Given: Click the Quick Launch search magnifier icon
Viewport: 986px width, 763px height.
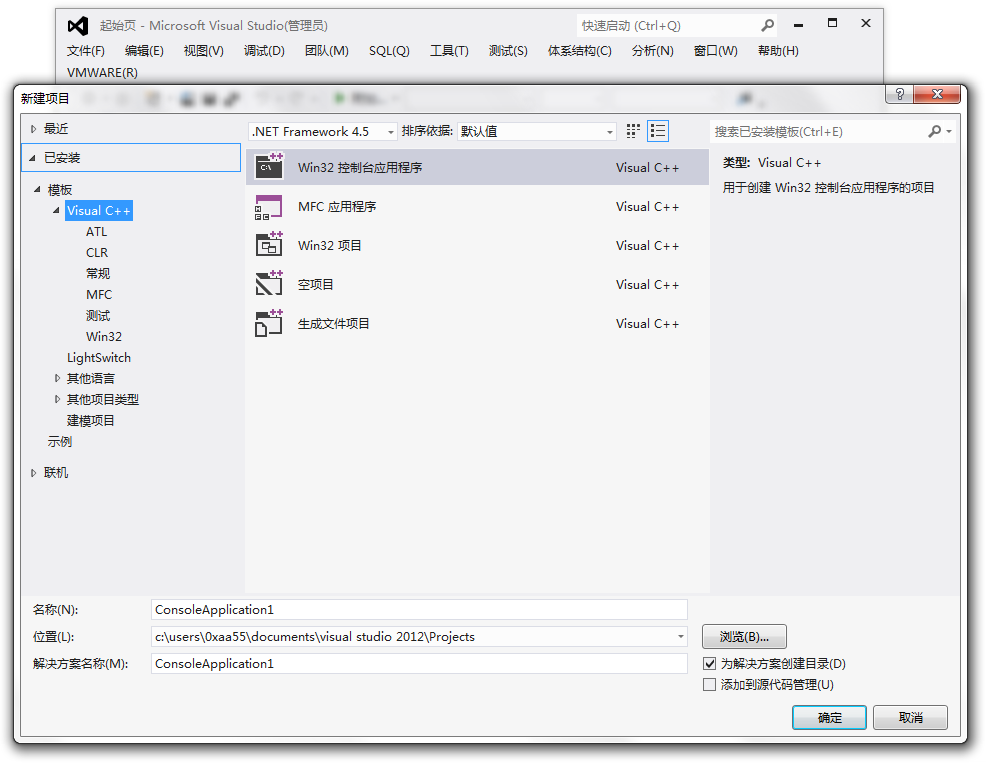Looking at the screenshot, I should [767, 26].
